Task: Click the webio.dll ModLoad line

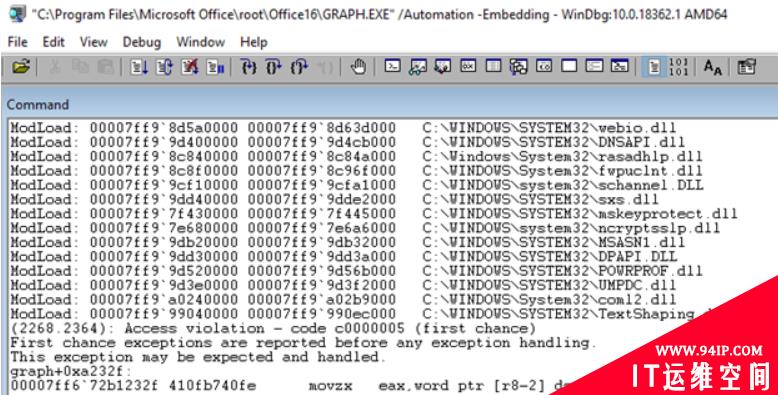Action: [343, 128]
